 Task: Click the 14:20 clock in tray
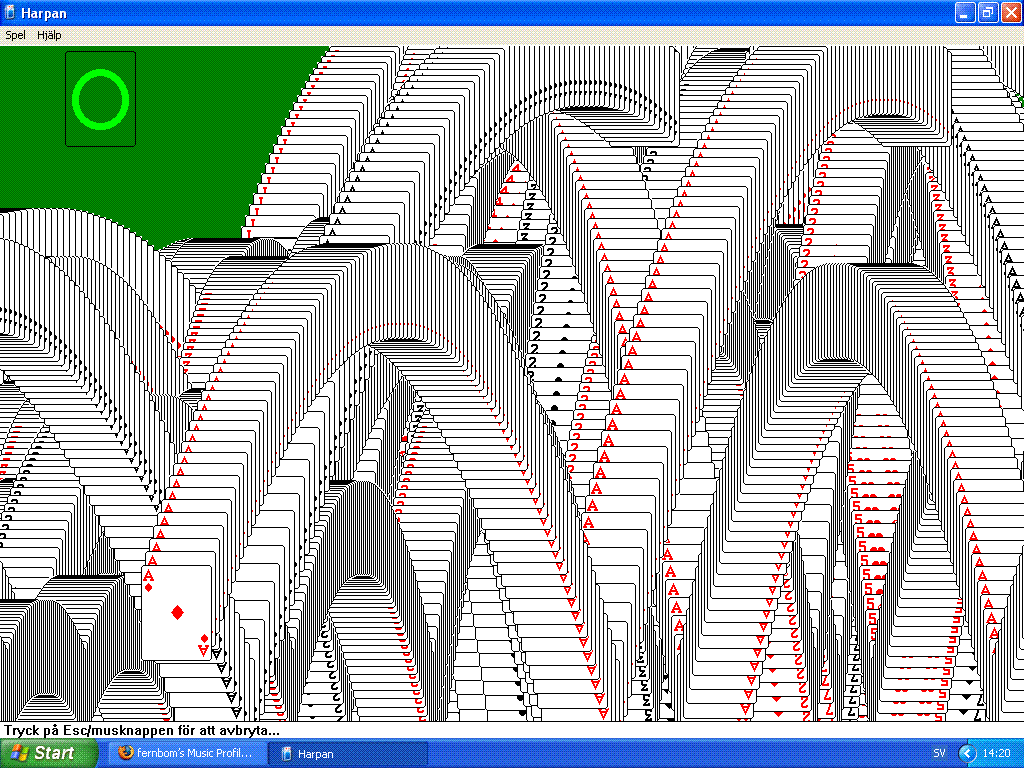(x=996, y=753)
